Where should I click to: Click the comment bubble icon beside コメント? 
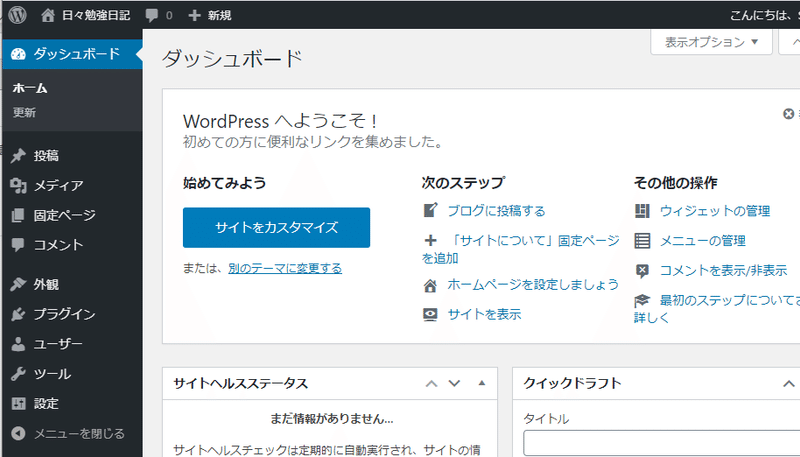pyautogui.click(x=18, y=245)
